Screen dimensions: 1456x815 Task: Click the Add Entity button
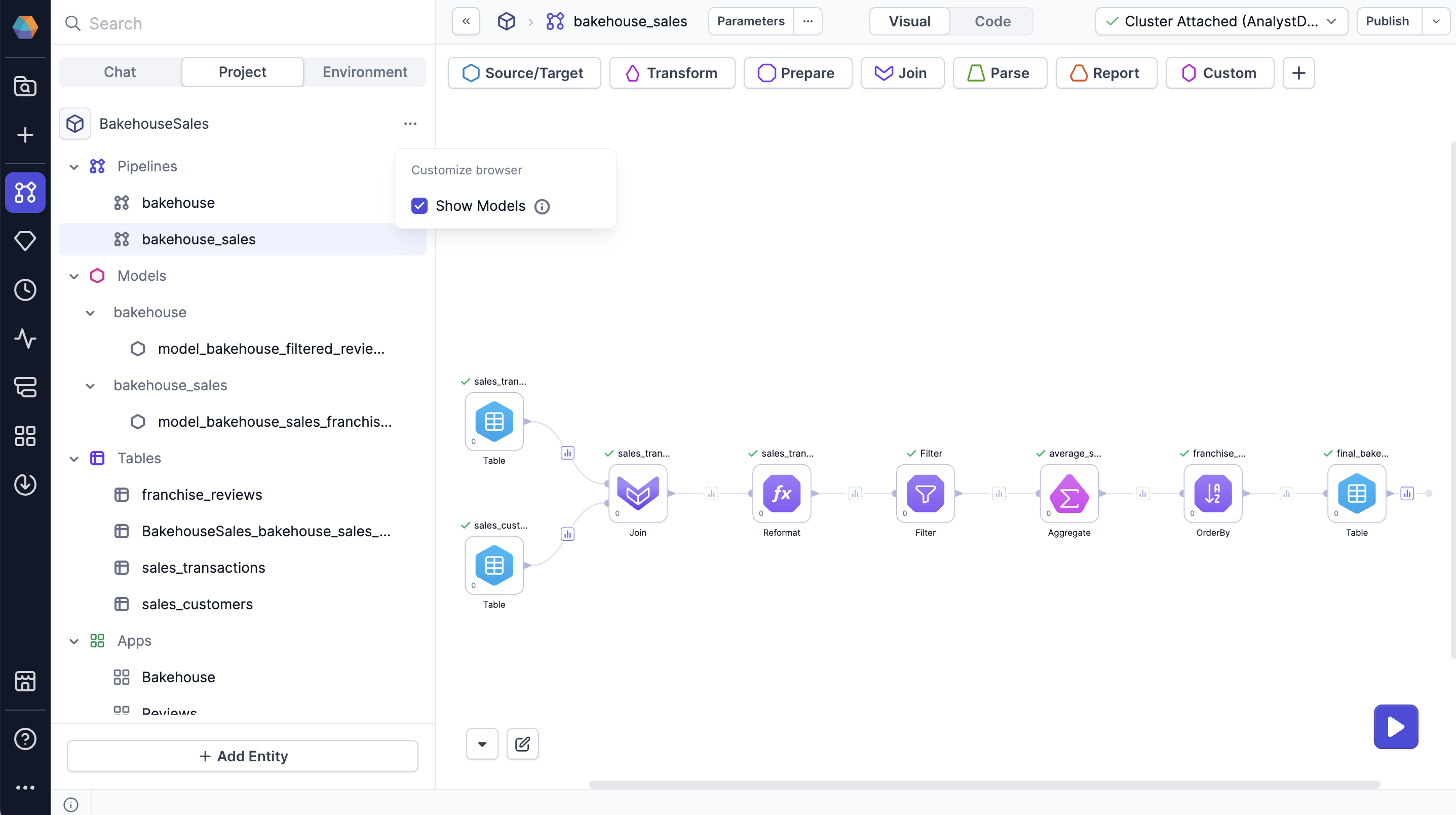click(x=243, y=756)
